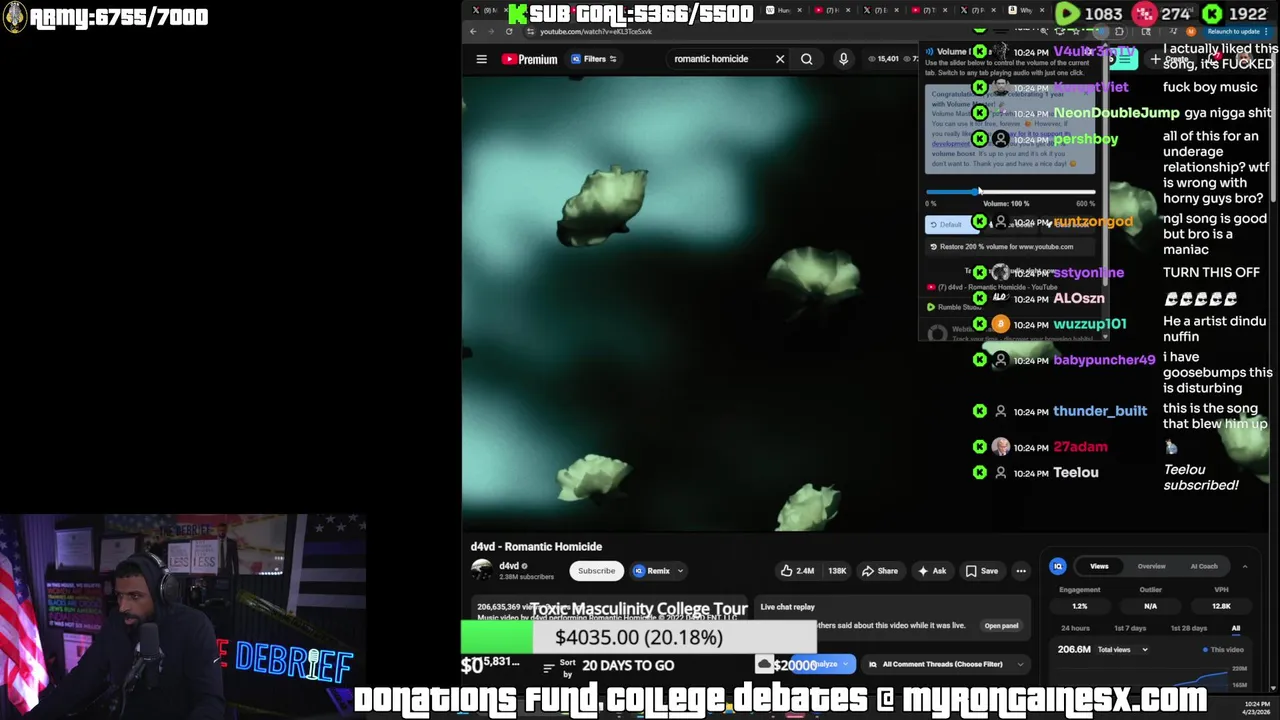Screen dimensions: 1280x720
Task: Open the YouTube hamburger guide menu
Action: (x=481, y=59)
